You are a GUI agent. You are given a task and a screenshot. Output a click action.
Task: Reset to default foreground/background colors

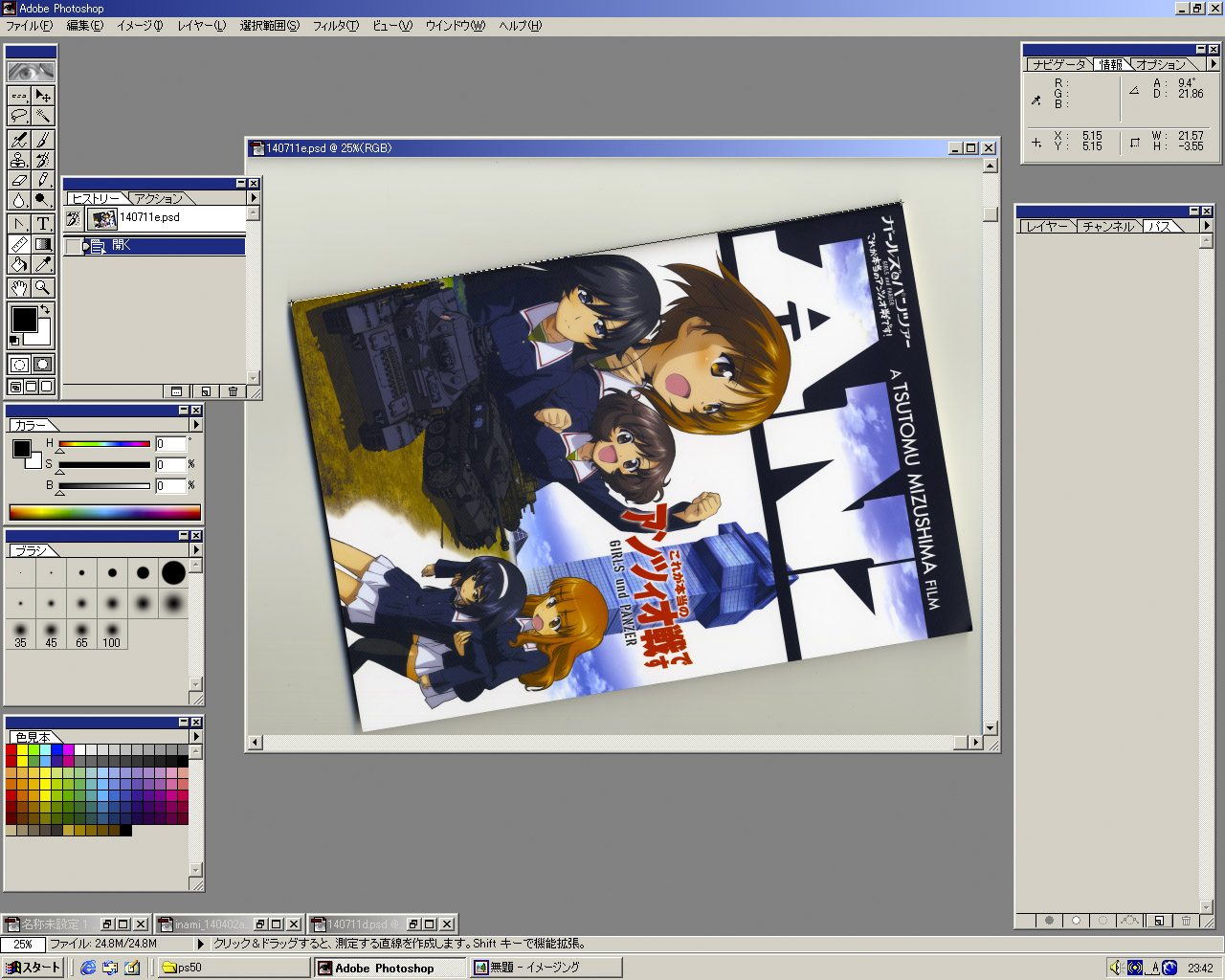[14, 340]
